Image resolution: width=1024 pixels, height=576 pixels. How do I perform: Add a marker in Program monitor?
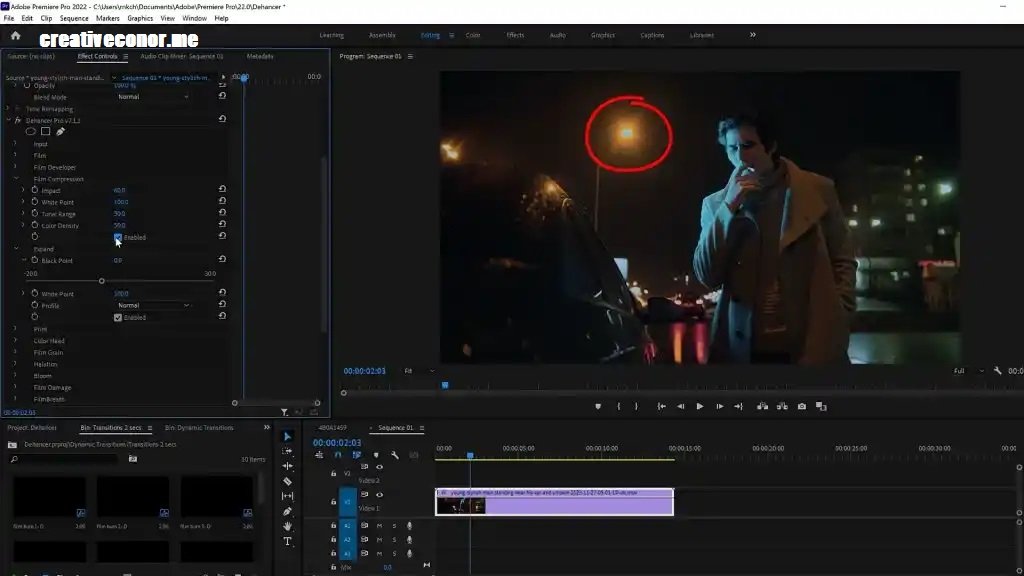(598, 406)
